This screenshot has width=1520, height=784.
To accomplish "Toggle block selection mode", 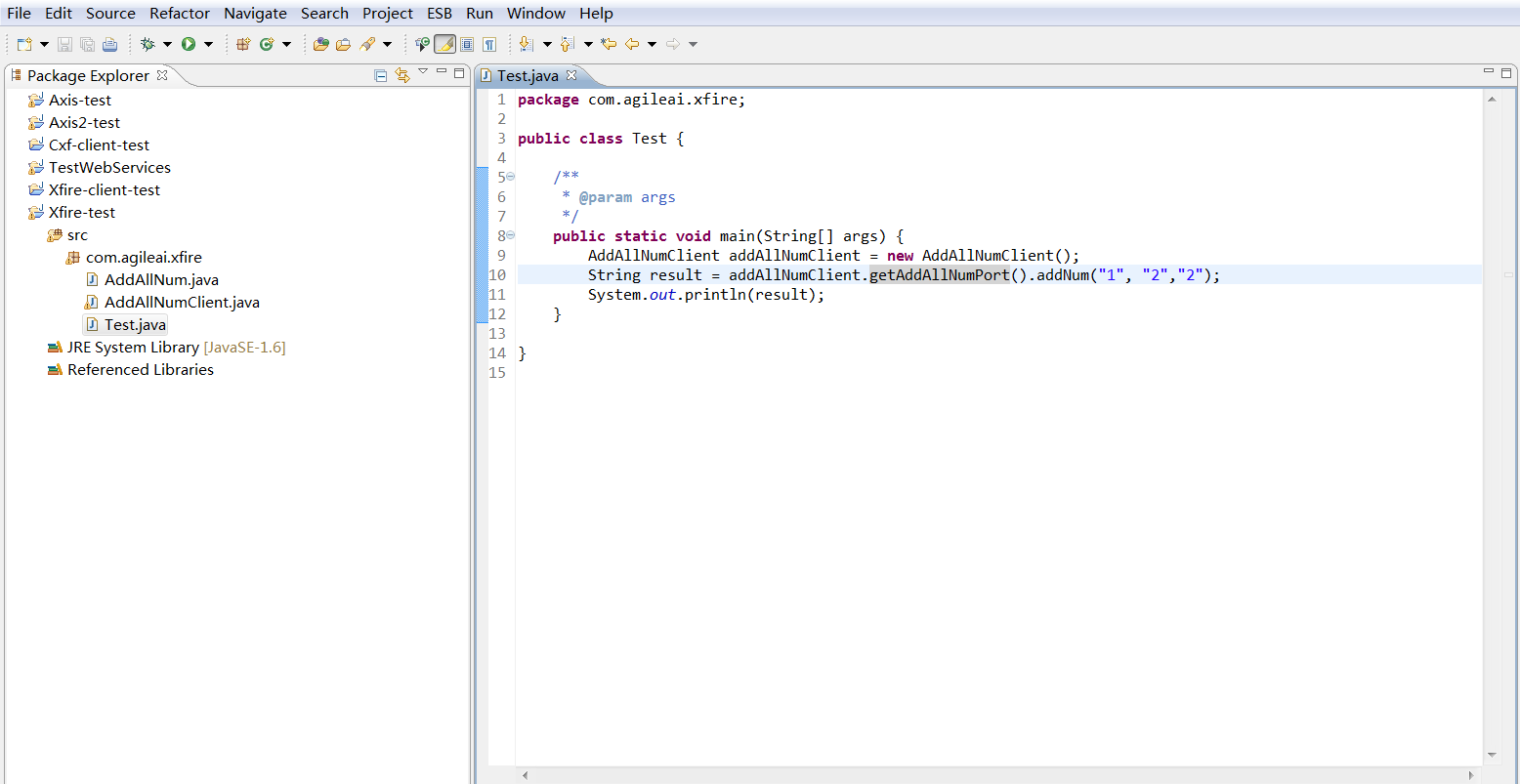I will pyautogui.click(x=467, y=44).
